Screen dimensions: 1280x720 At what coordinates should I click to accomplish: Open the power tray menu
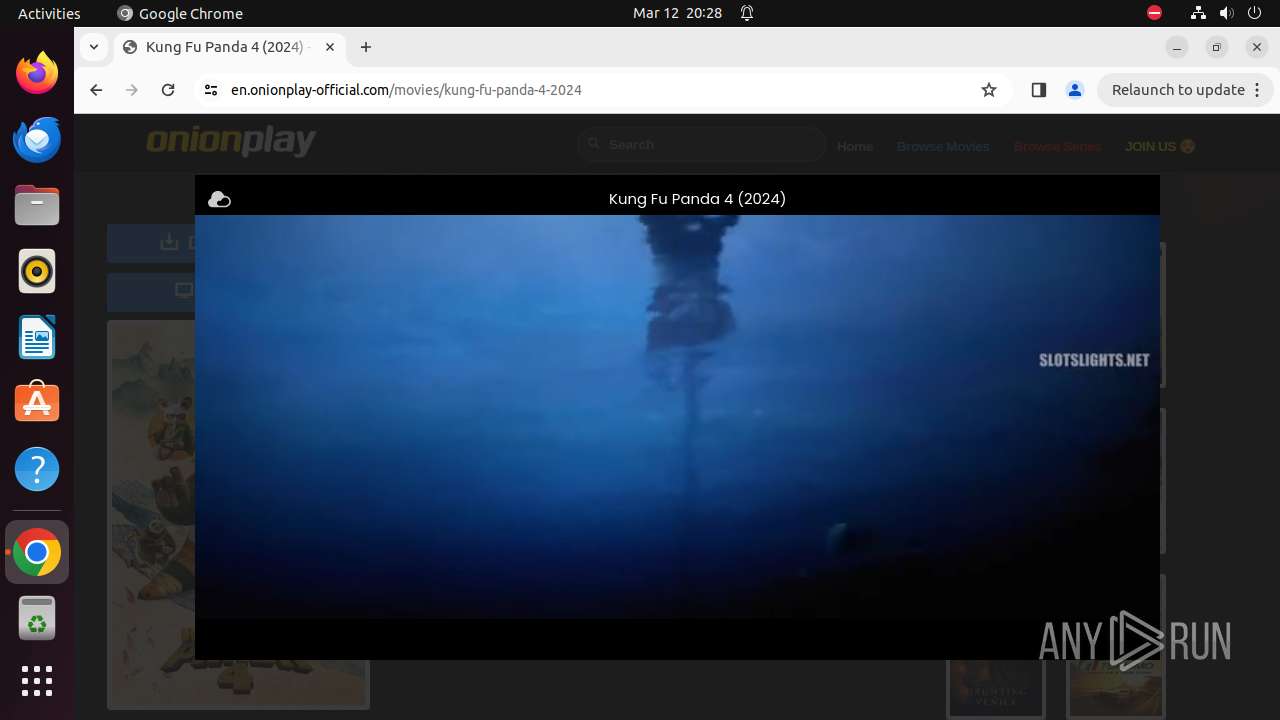1255,13
